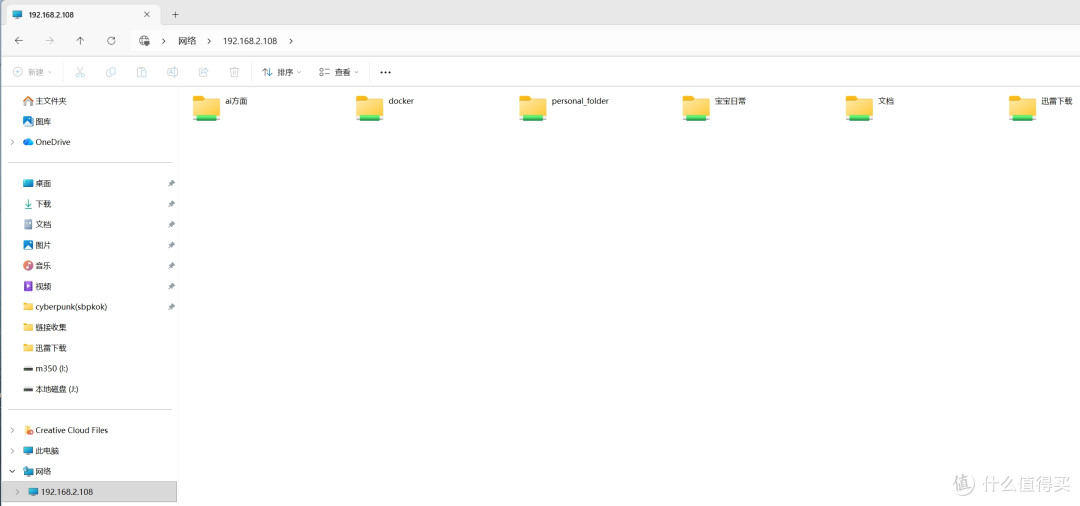Click the Back navigation arrow

click(x=19, y=41)
